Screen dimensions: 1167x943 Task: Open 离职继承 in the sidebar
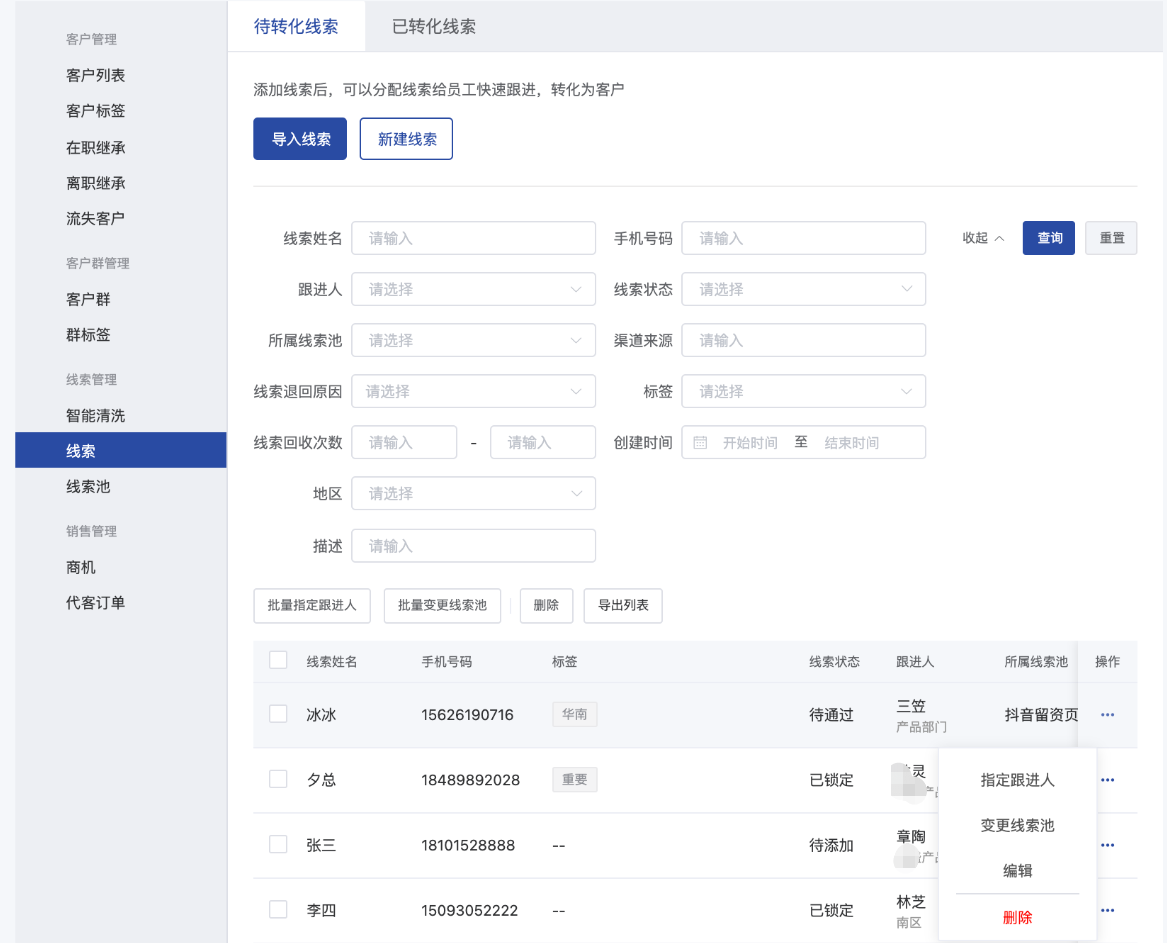pyautogui.click(x=95, y=183)
